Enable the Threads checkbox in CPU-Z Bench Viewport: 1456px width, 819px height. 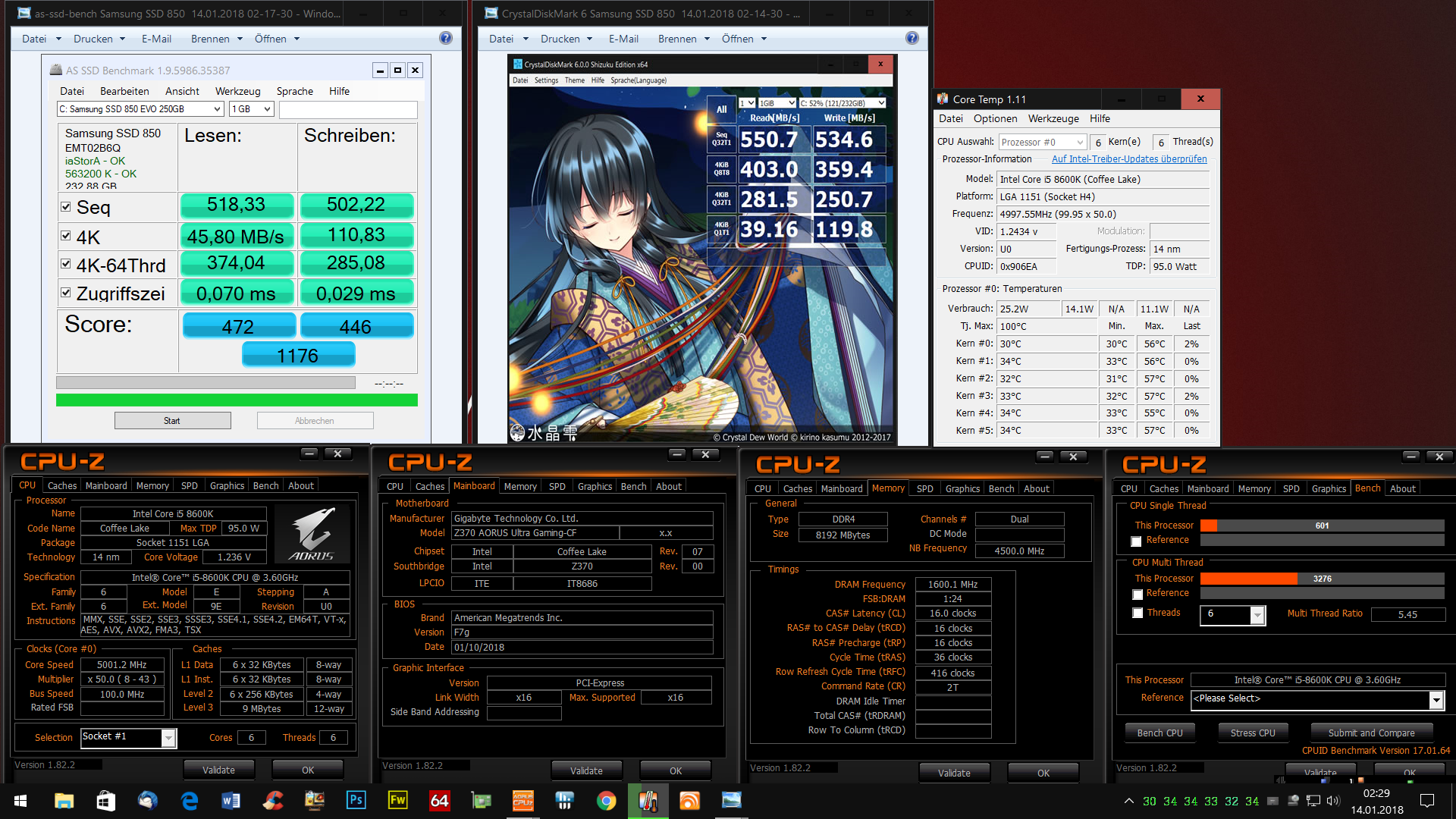click(1137, 613)
